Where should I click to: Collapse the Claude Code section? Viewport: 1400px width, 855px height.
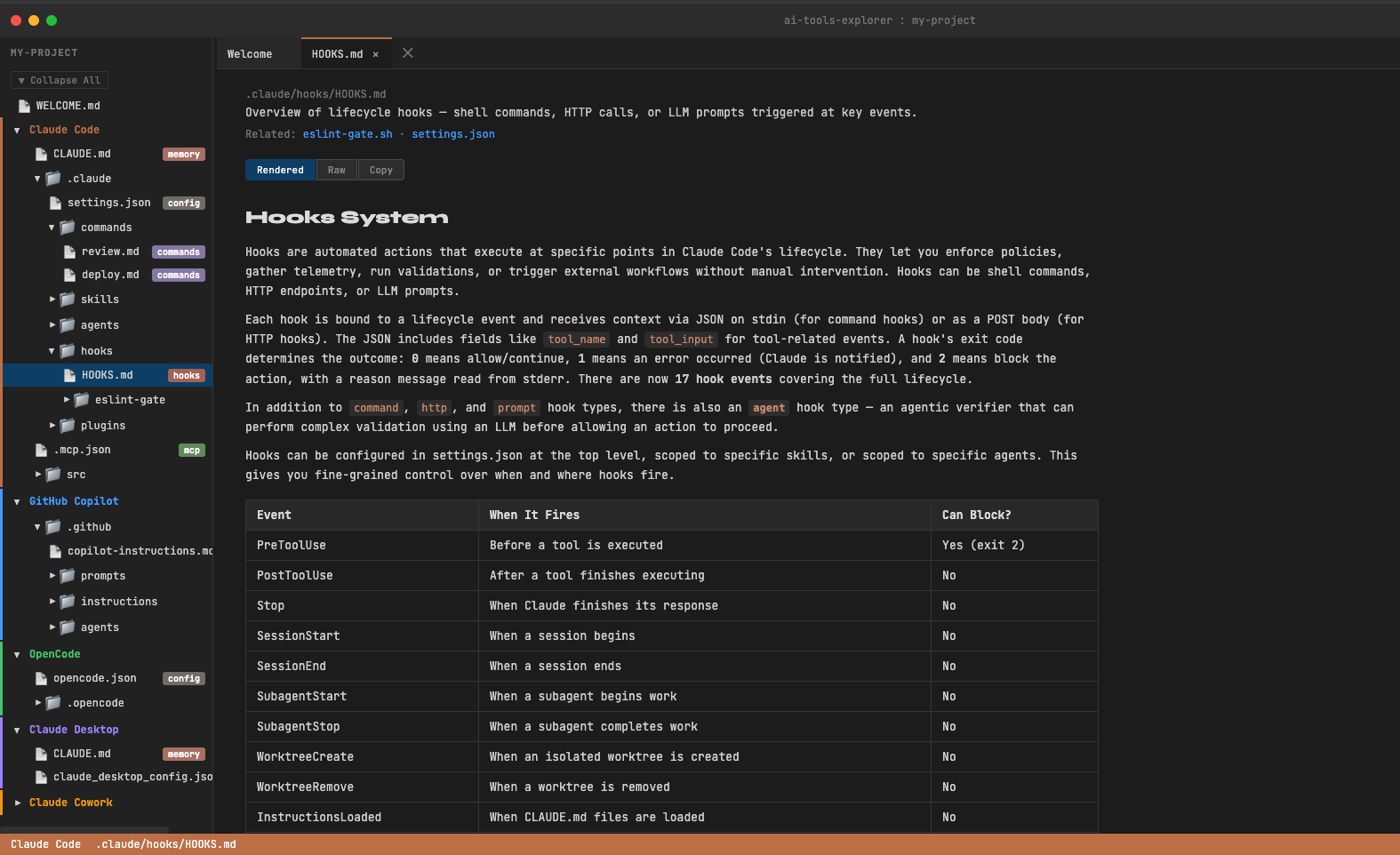pyautogui.click(x=17, y=130)
